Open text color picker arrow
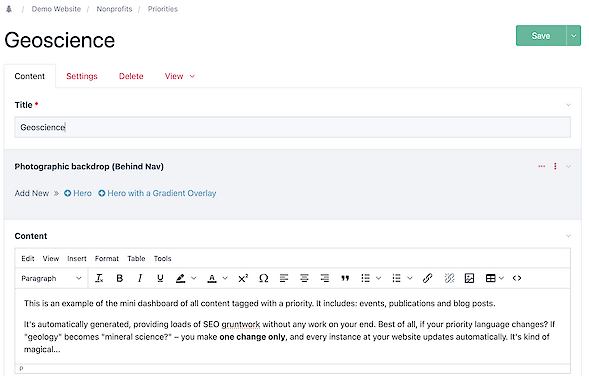Image resolution: width=589 pixels, height=376 pixels. point(225,278)
